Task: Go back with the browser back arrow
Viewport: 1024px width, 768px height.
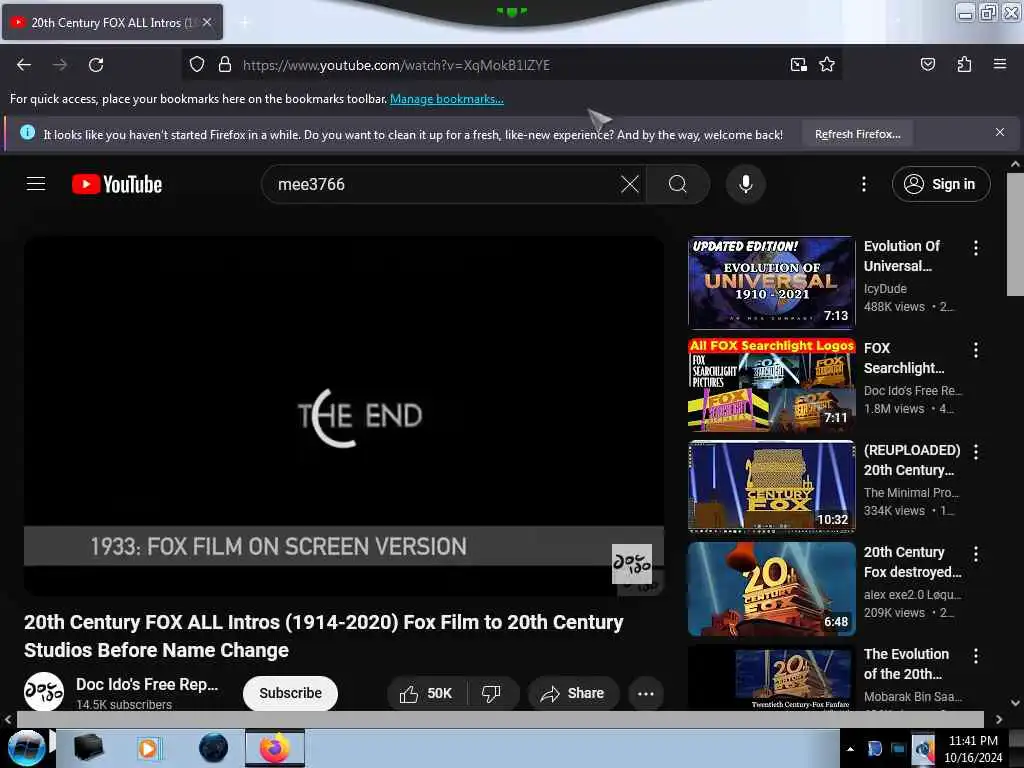Action: tap(24, 65)
